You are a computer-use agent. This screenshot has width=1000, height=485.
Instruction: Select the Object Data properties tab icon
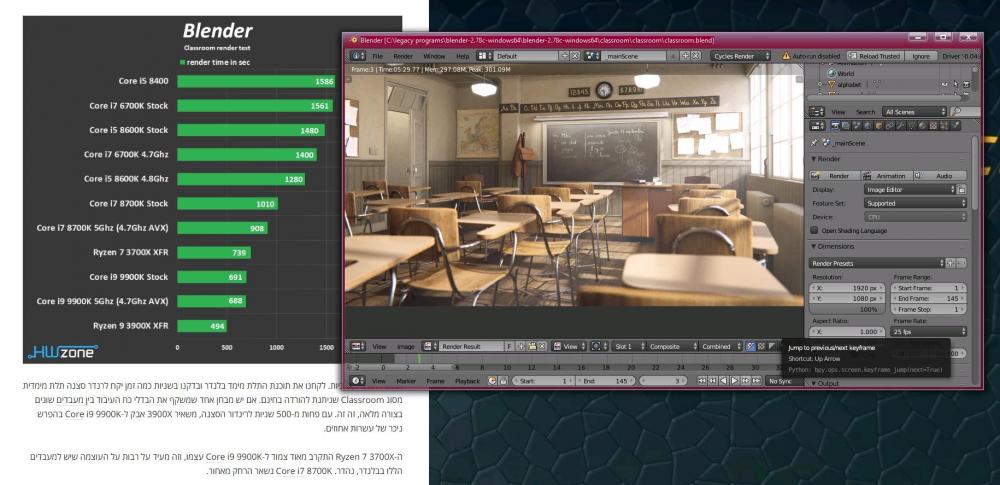click(x=911, y=126)
